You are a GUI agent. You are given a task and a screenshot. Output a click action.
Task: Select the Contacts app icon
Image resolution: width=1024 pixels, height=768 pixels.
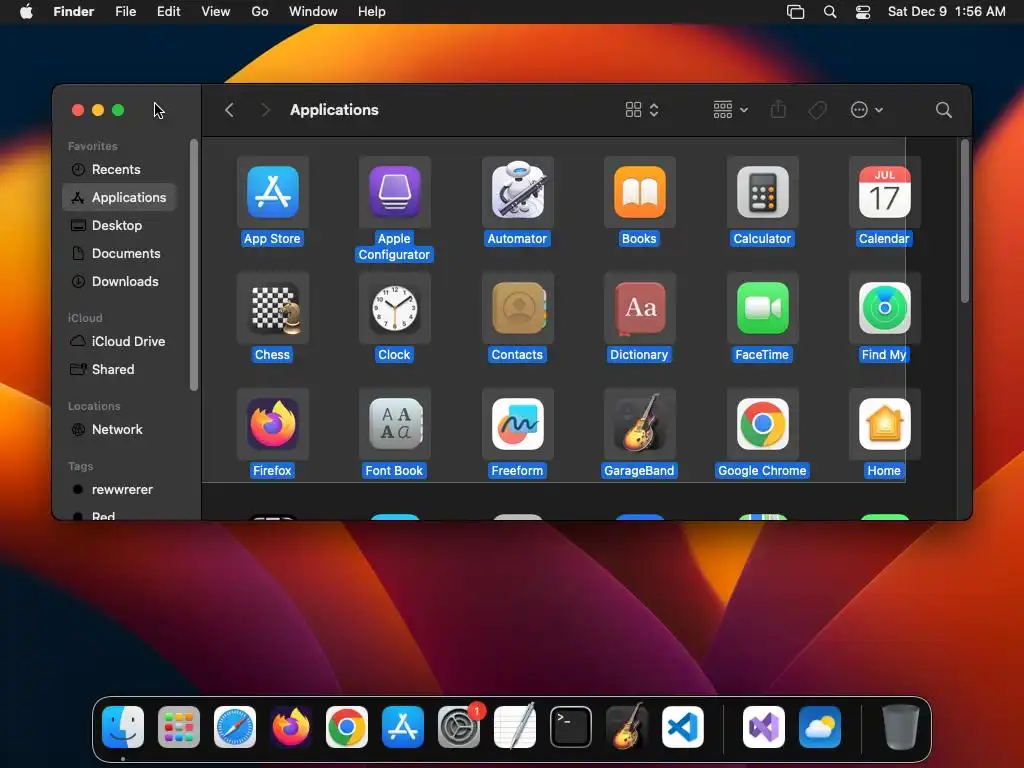[x=519, y=308]
